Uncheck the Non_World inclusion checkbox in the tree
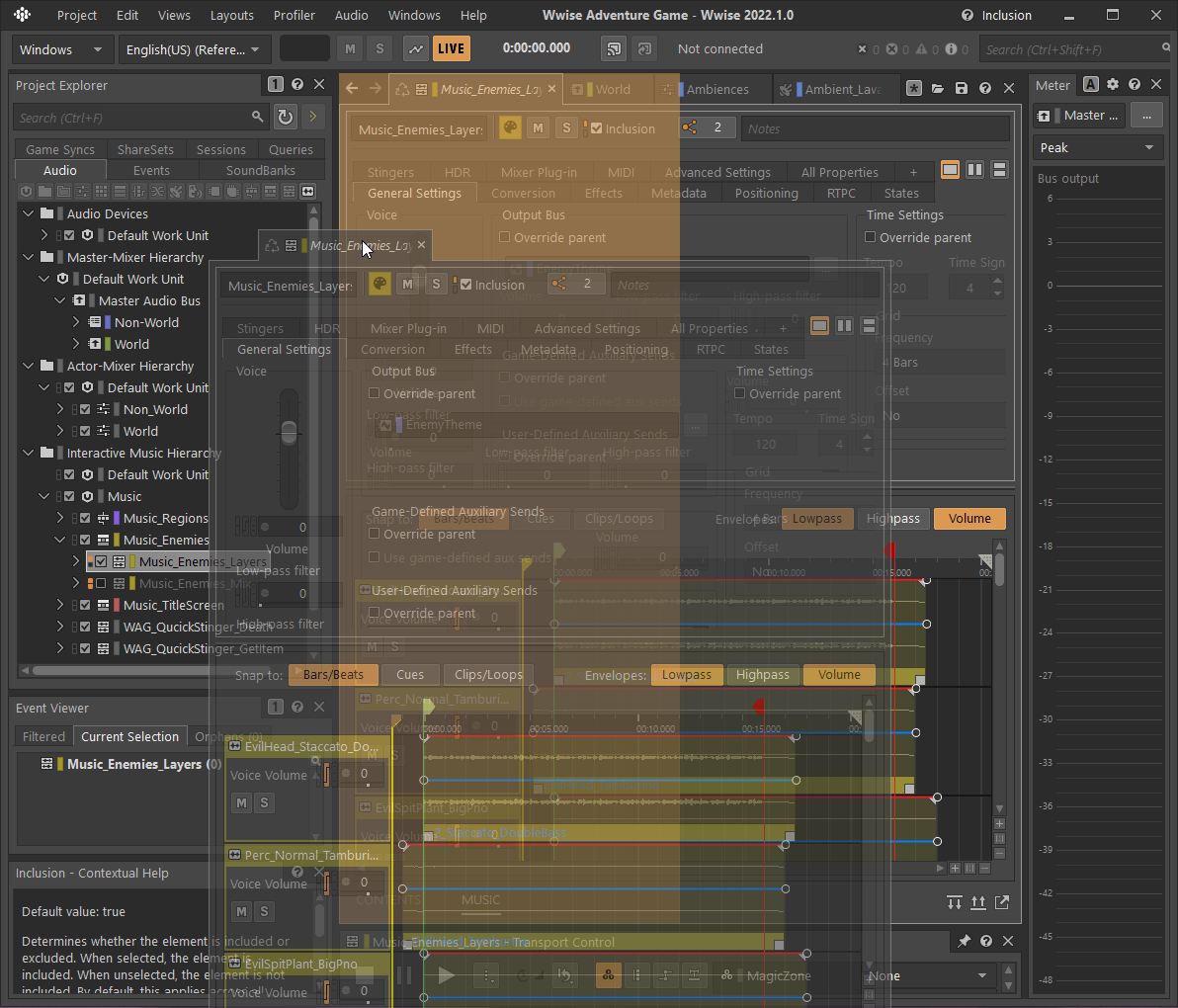The height and width of the screenshot is (1008, 1178). (86, 409)
